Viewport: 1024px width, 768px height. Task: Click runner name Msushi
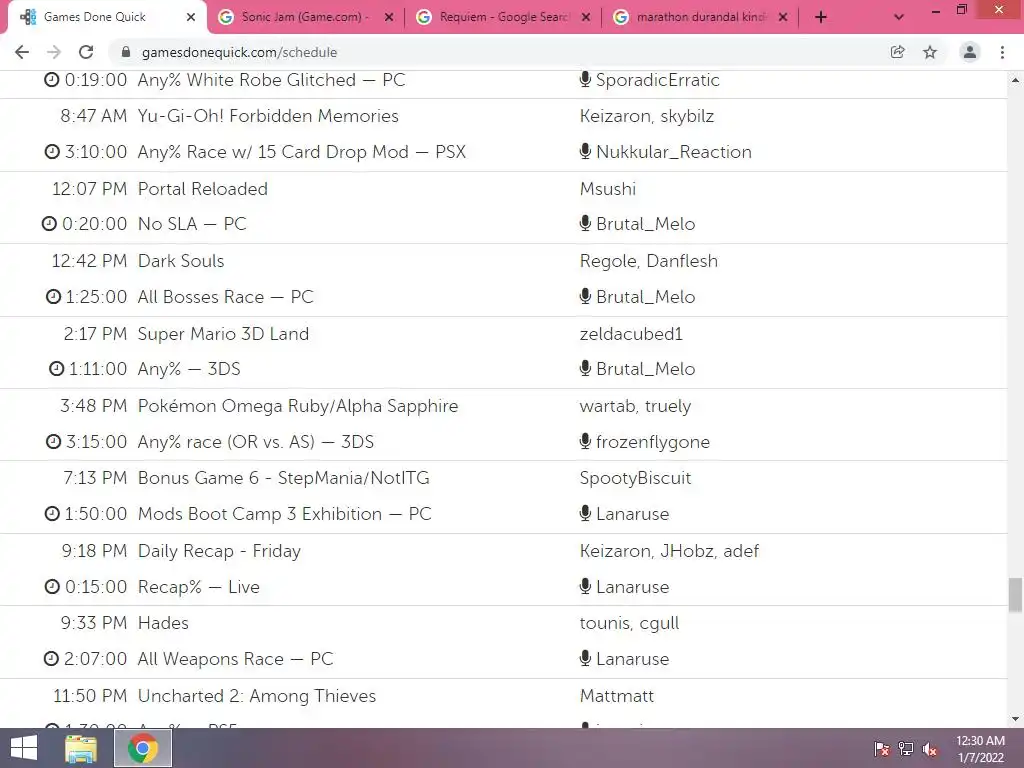(x=607, y=189)
